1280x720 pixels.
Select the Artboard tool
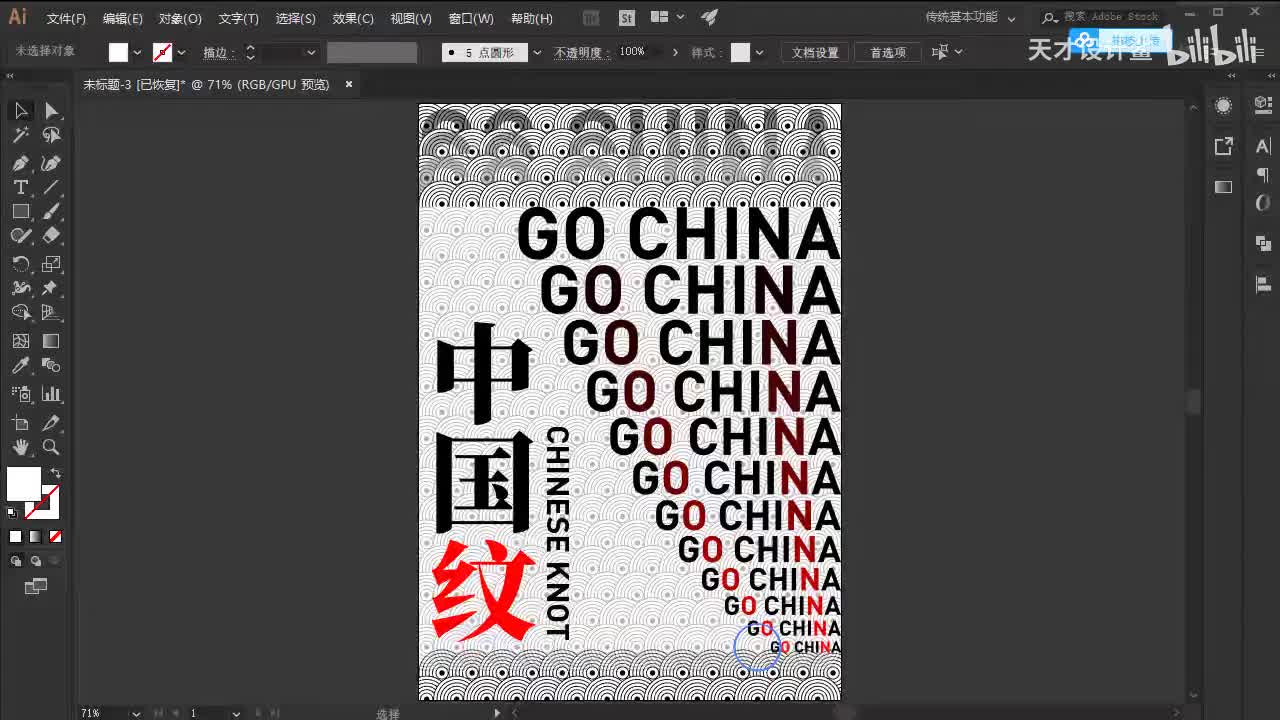click(x=20, y=423)
